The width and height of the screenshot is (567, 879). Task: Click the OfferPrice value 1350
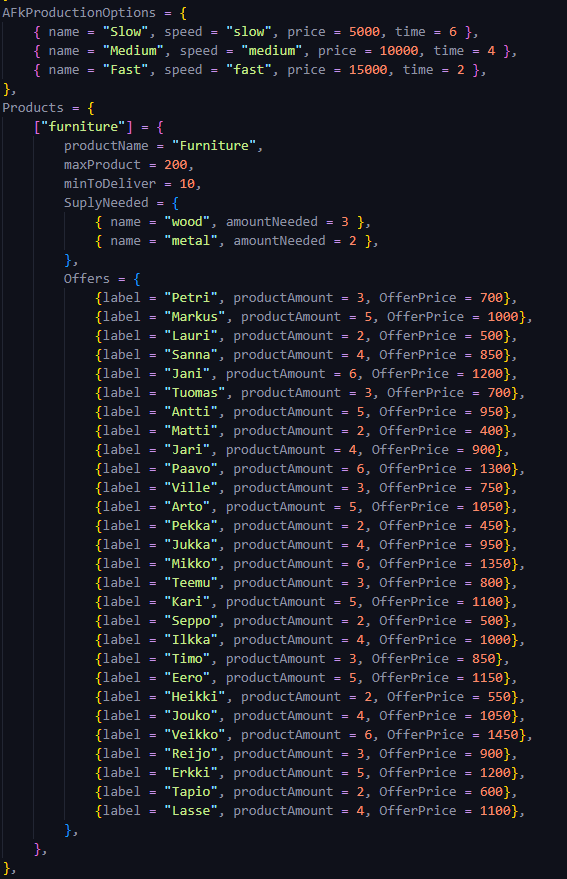click(x=495, y=564)
